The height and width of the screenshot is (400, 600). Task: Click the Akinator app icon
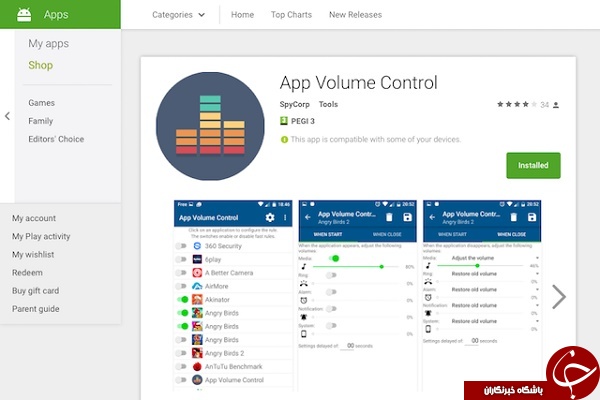point(197,299)
